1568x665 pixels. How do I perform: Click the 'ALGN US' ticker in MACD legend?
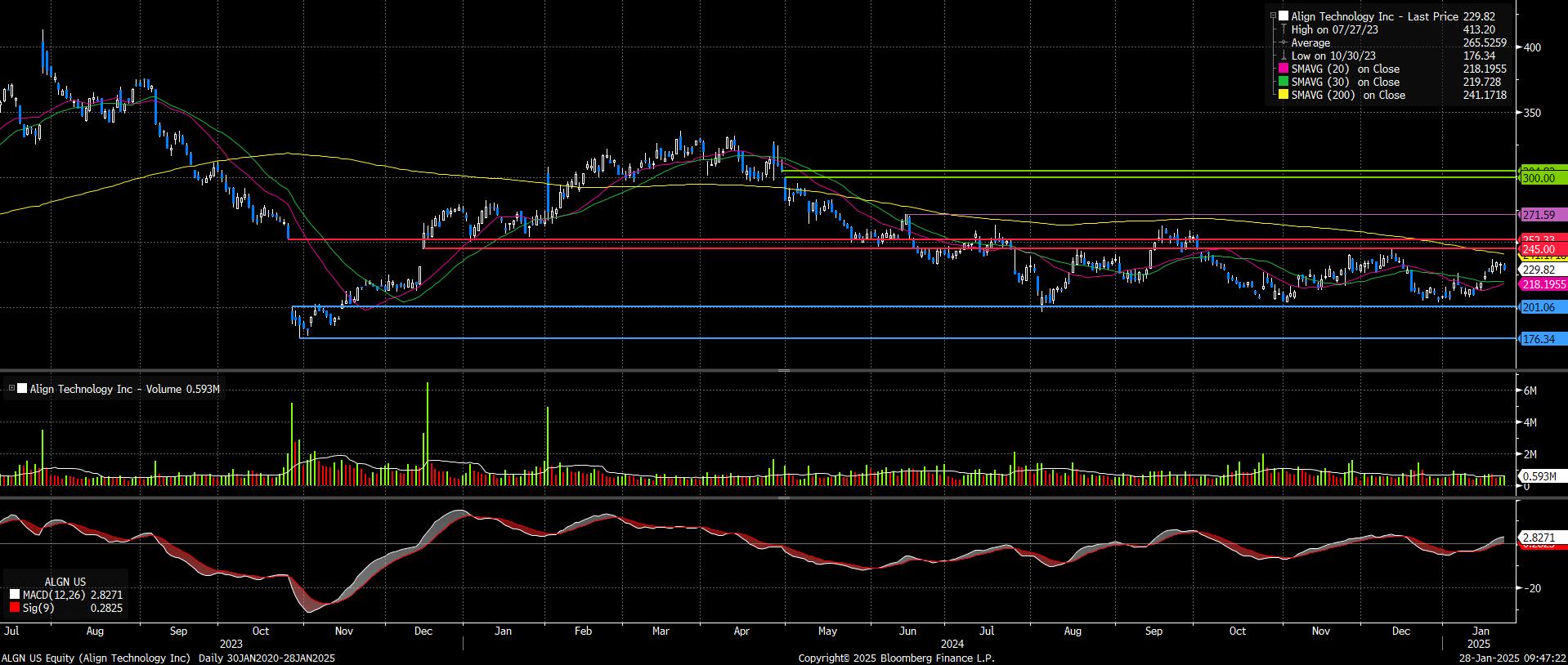[65, 582]
